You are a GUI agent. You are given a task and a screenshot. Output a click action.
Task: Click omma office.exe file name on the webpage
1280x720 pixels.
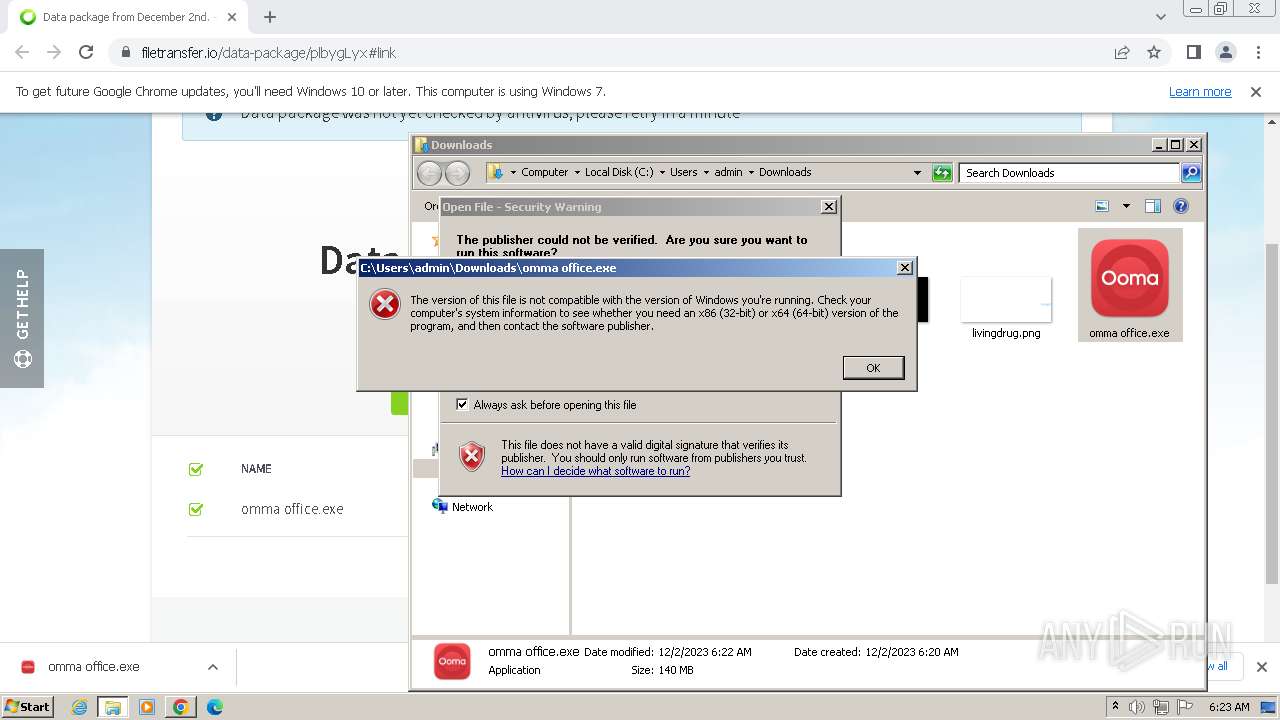(292, 509)
